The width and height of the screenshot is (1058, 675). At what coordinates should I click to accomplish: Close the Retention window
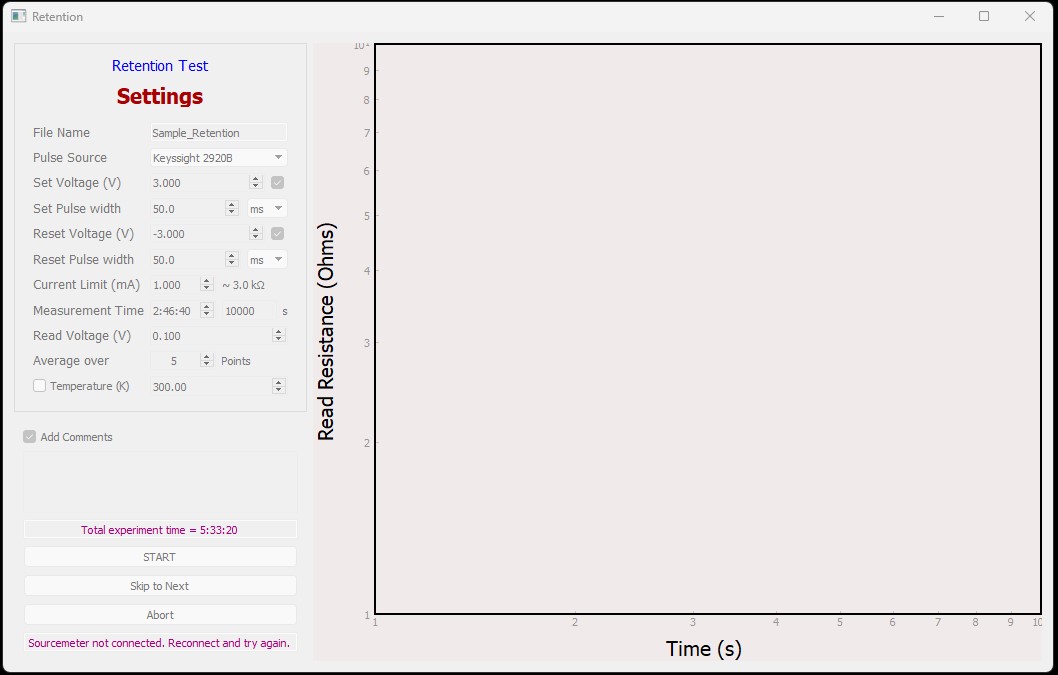point(1030,16)
